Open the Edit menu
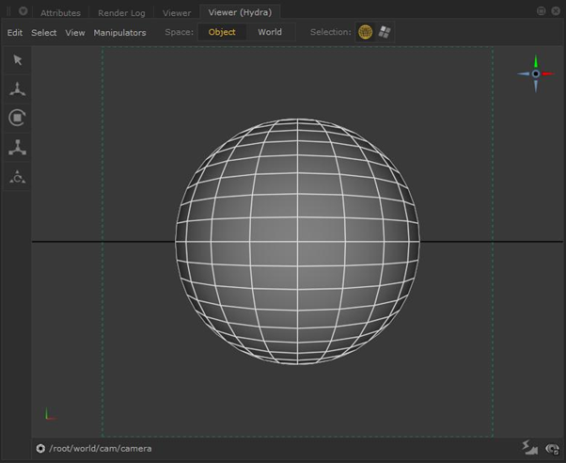This screenshot has width=566, height=463. (15, 33)
